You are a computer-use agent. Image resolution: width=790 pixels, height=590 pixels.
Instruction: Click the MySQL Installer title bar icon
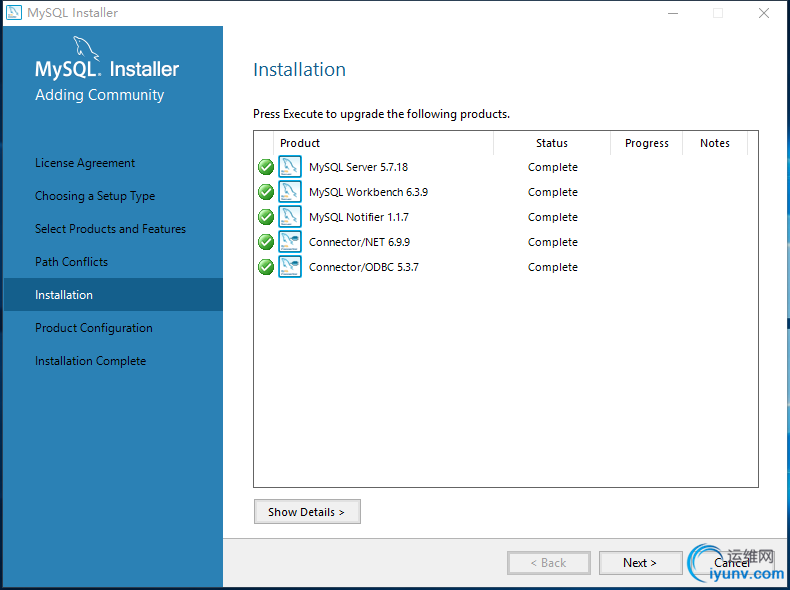(14, 13)
